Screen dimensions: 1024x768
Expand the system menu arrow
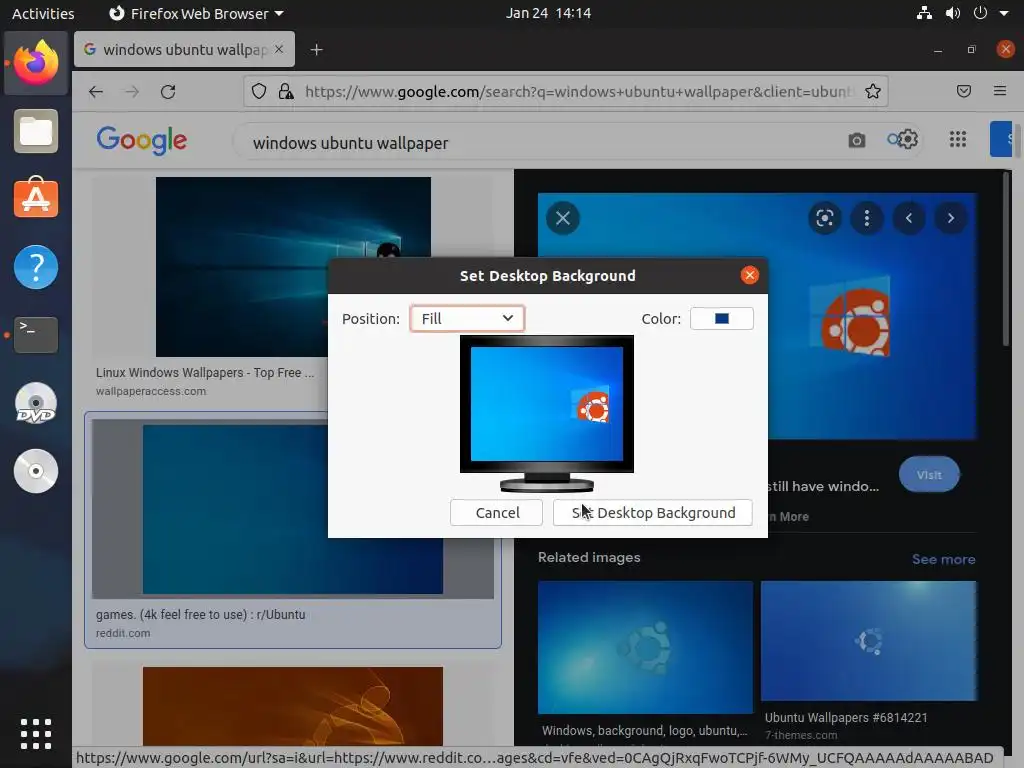(1004, 13)
